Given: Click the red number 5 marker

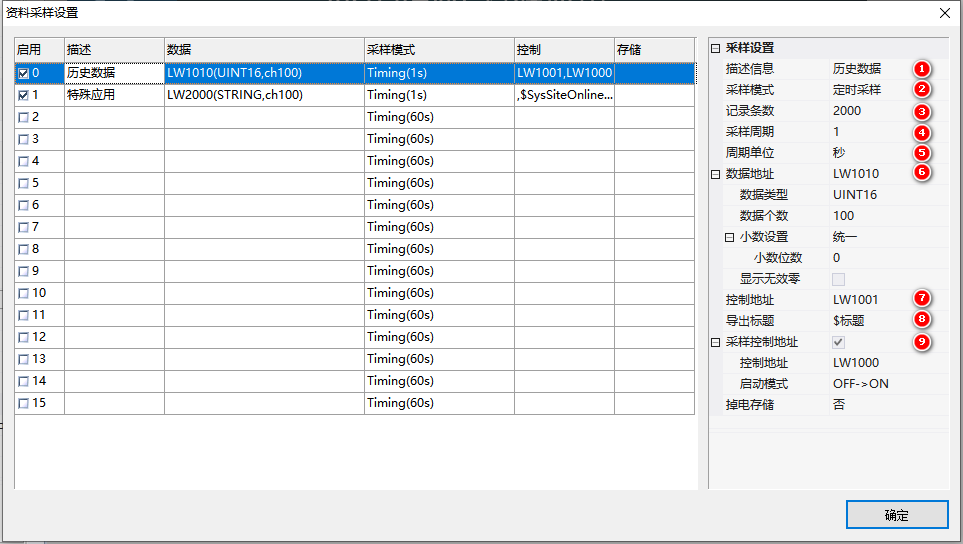Looking at the screenshot, I should click(921, 153).
